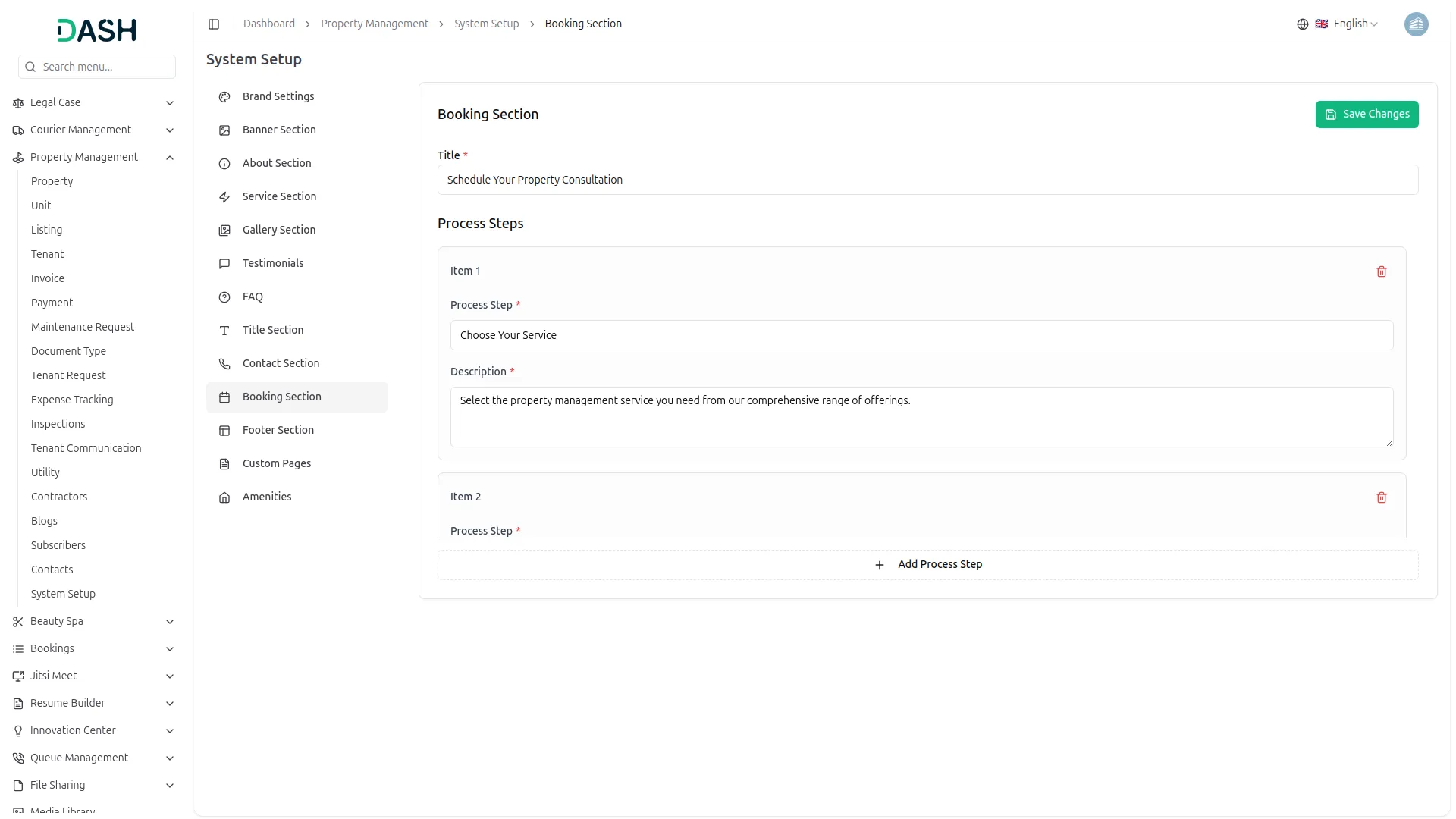
Task: Open the Footer Section tab
Action: pos(278,430)
